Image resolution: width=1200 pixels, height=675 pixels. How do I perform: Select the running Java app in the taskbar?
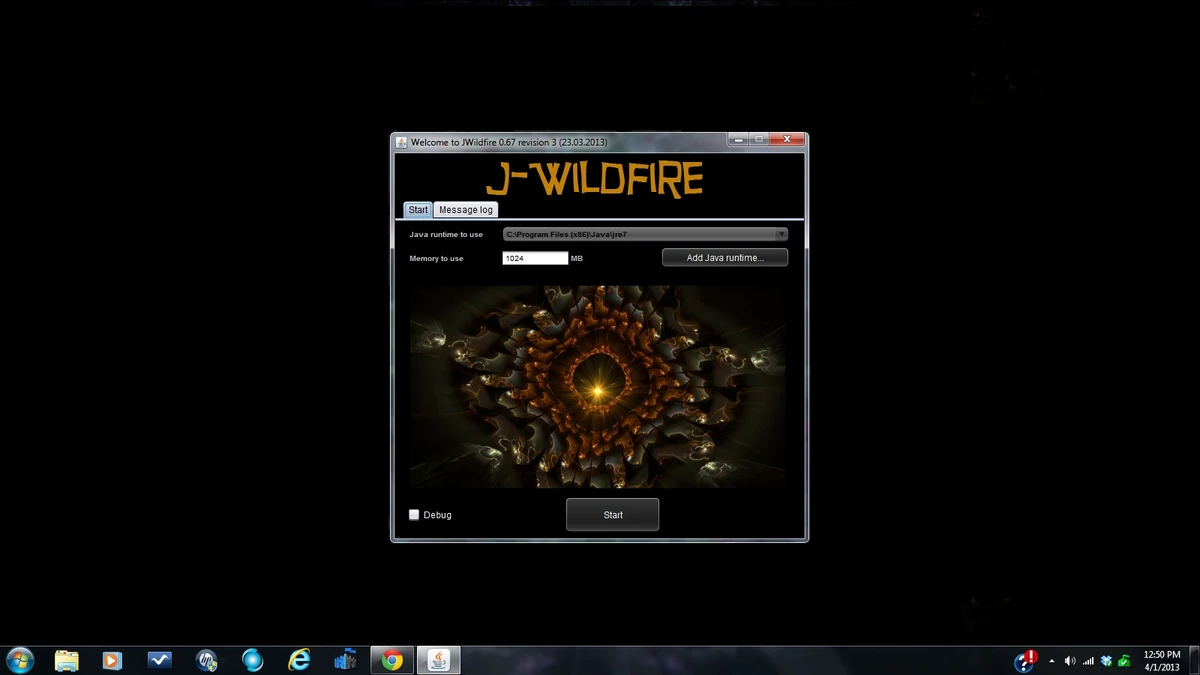(437, 660)
